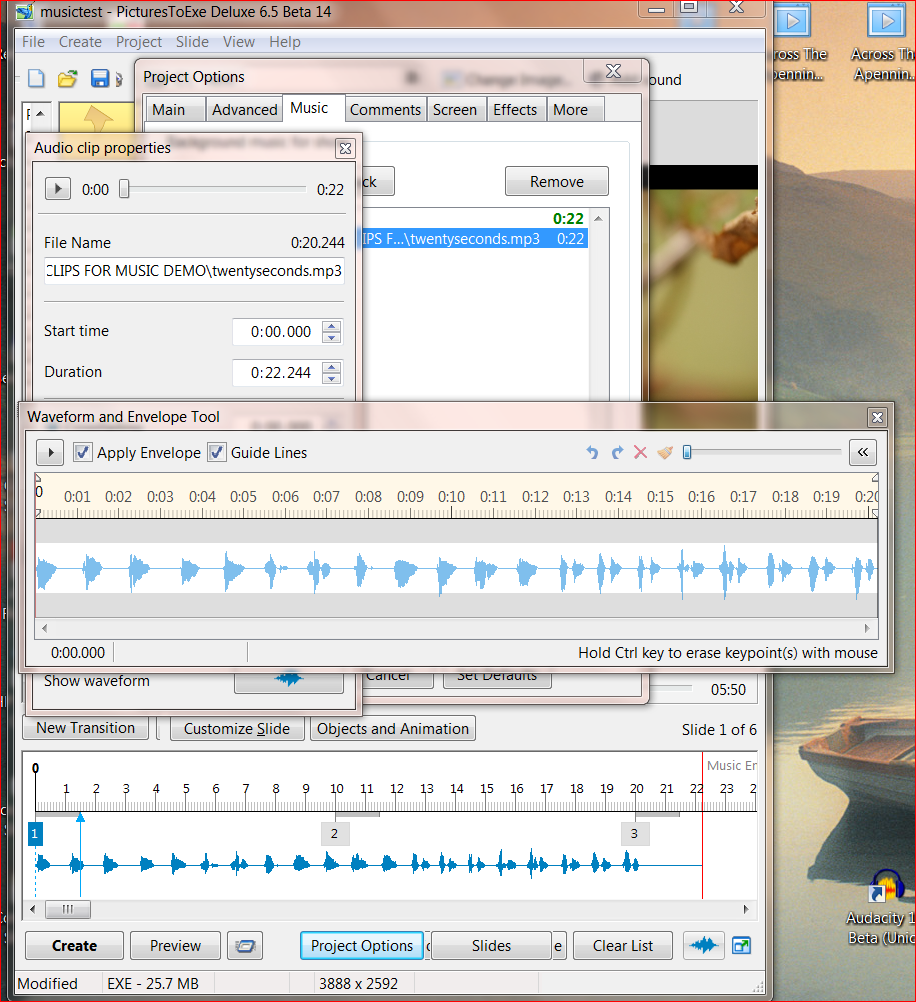
Task: Click the red X delete keypoint icon
Action: click(x=641, y=453)
